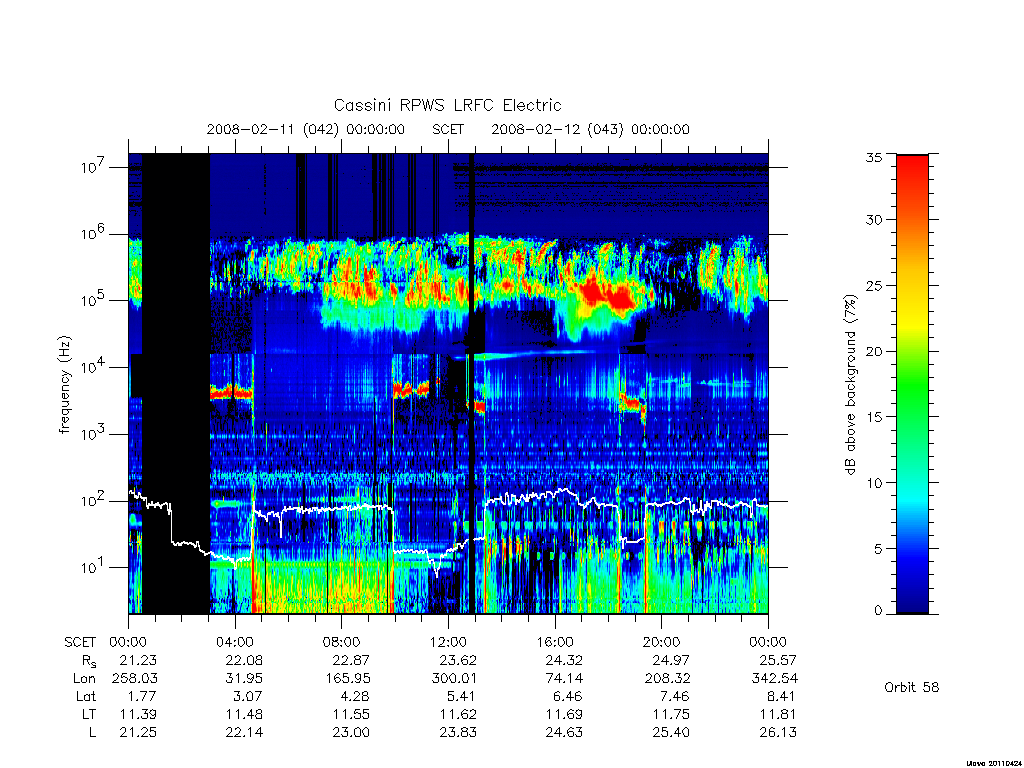This screenshot has width=1024, height=768.
Task: Click the SCET label above the plot
Action: [x=448, y=129]
